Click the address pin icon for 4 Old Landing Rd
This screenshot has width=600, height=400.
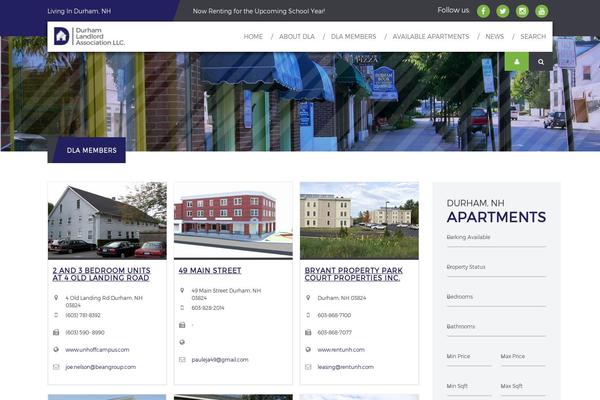pos(56,298)
